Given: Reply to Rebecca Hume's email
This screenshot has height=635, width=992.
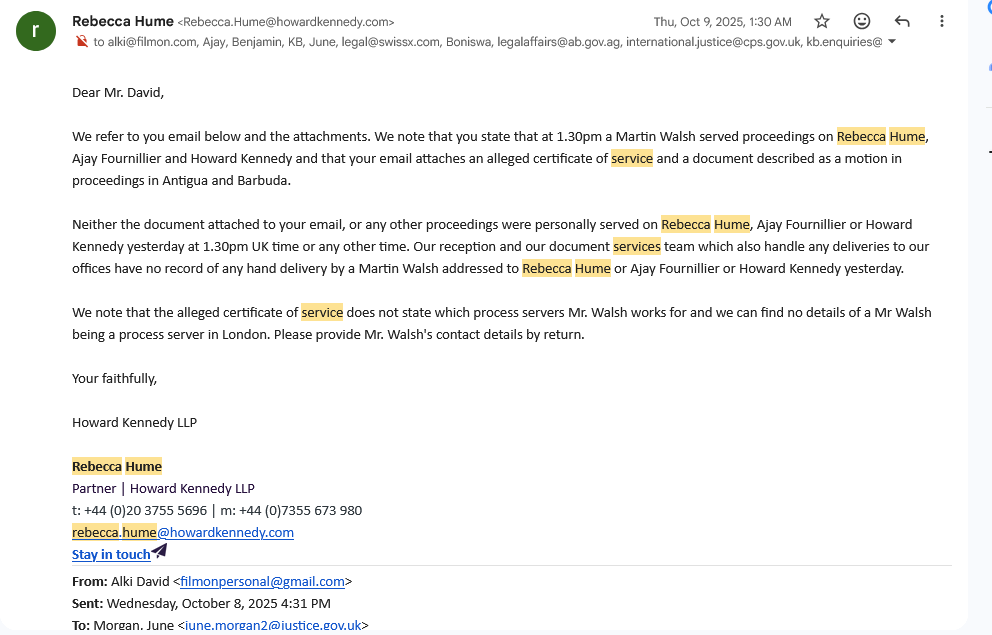Looking at the screenshot, I should tap(902, 21).
